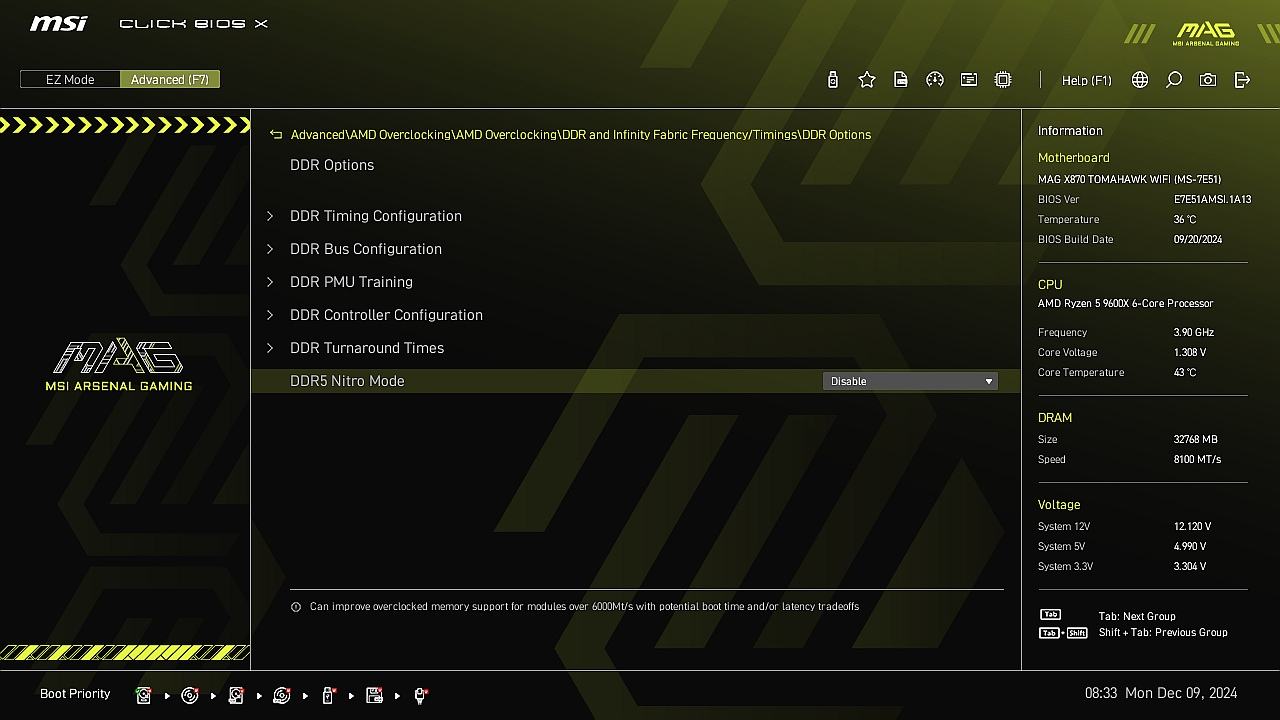Screen dimensions: 1280x720
Task: Open the M-Flash USB drive icon
Action: [833, 80]
